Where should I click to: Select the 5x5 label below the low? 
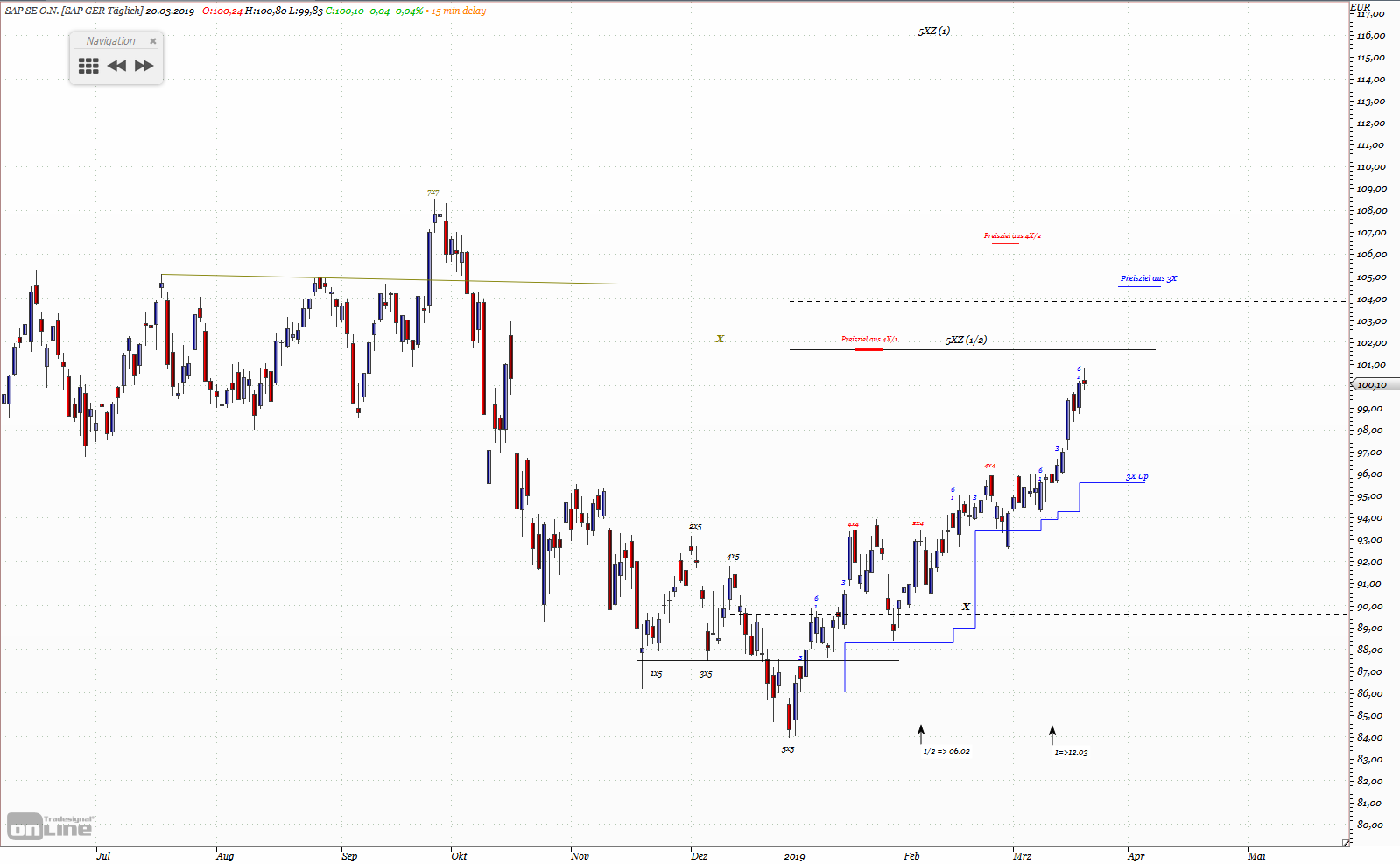788,749
